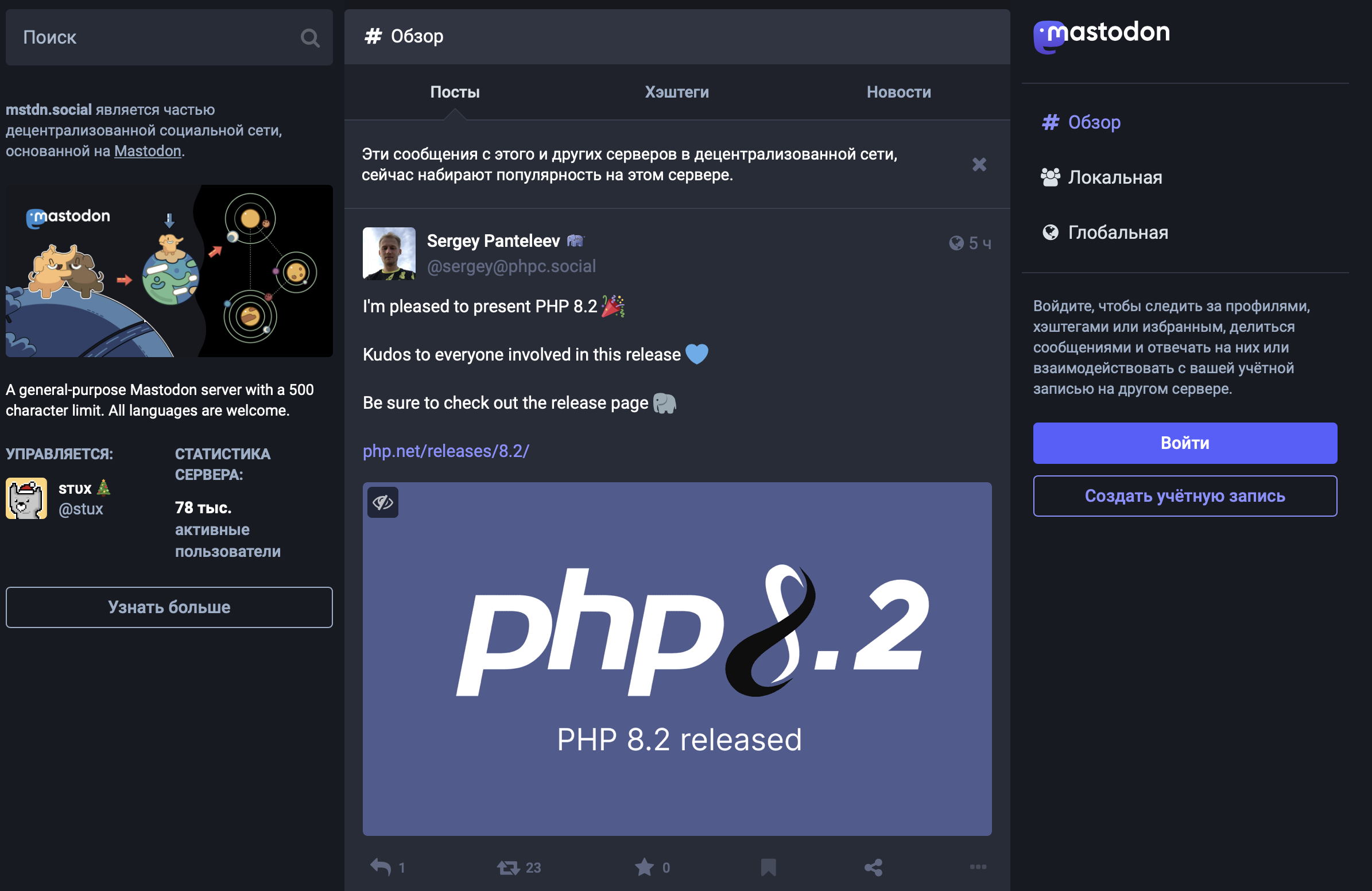Open the Локальная timeline
The height and width of the screenshot is (891, 1372).
click(x=1114, y=177)
